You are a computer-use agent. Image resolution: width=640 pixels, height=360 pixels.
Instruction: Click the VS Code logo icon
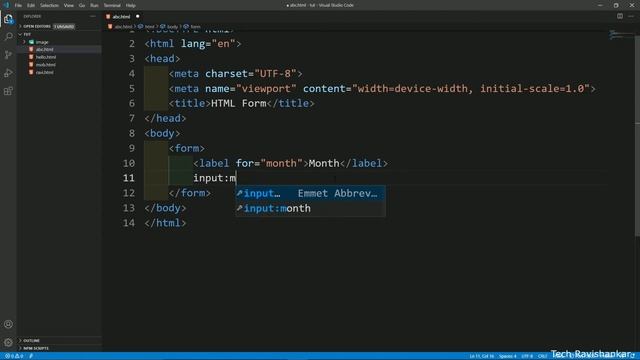6,5
